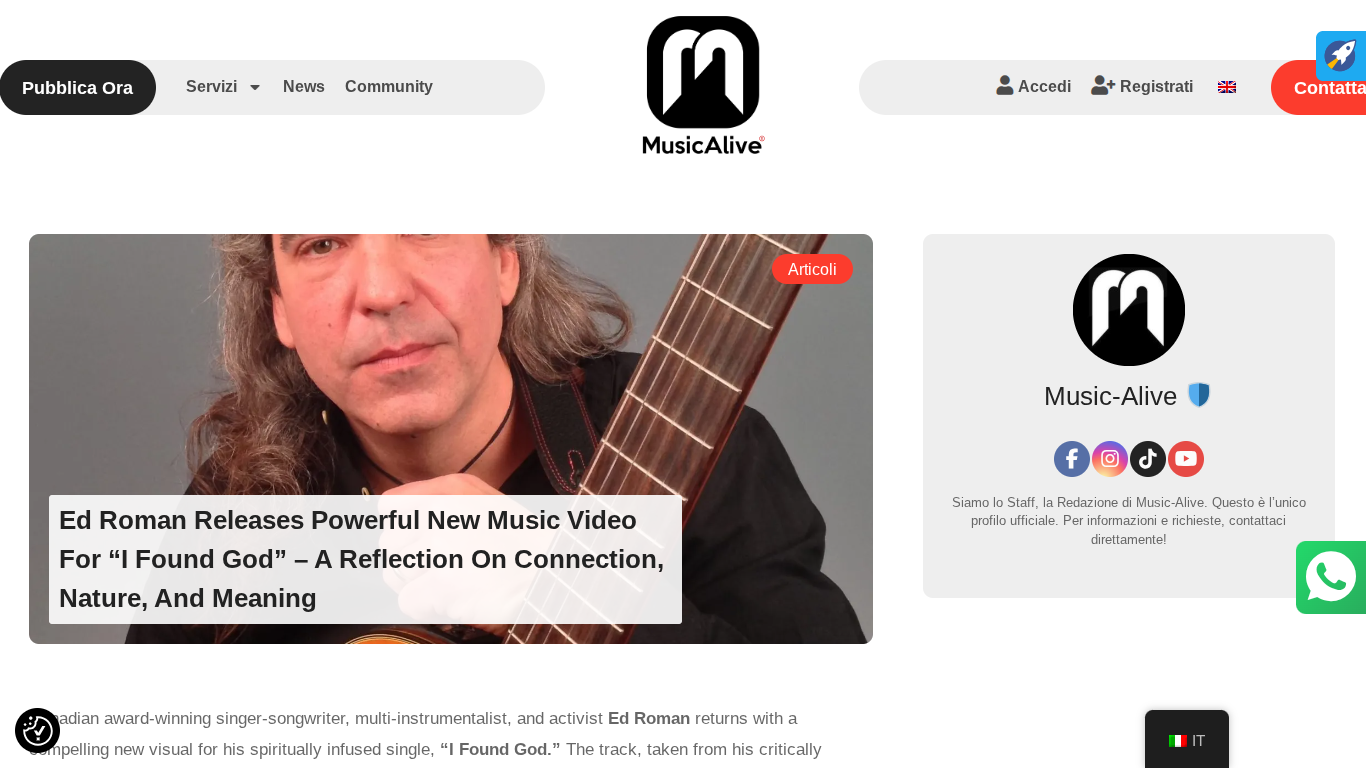
Task: Click the MusicAlive logo in header
Action: pos(703,85)
